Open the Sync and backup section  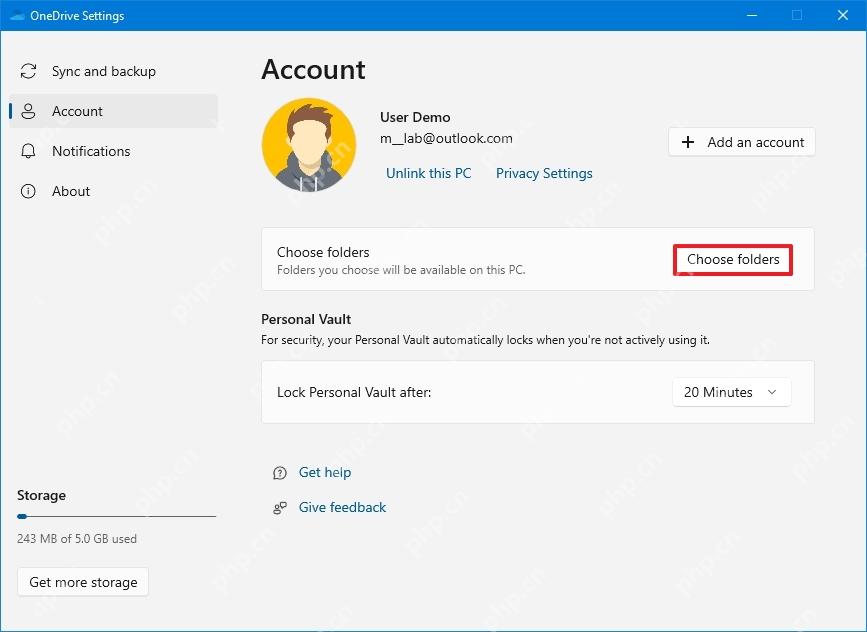pyautogui.click(x=113, y=71)
